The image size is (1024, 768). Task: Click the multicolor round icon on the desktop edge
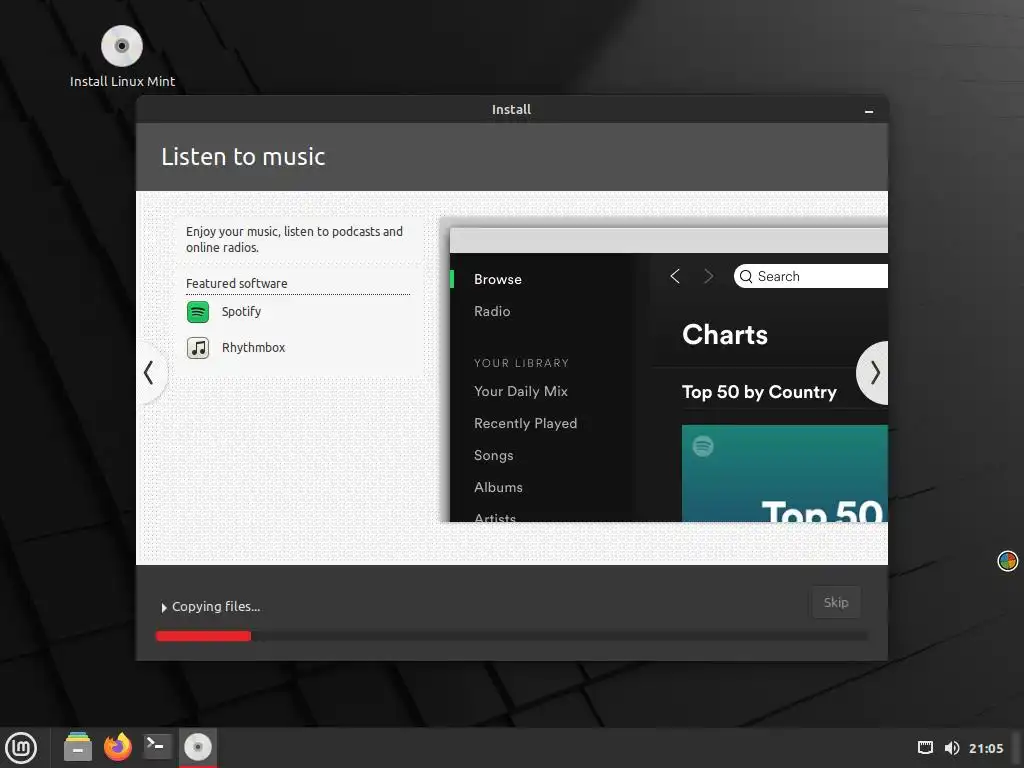(x=1008, y=560)
